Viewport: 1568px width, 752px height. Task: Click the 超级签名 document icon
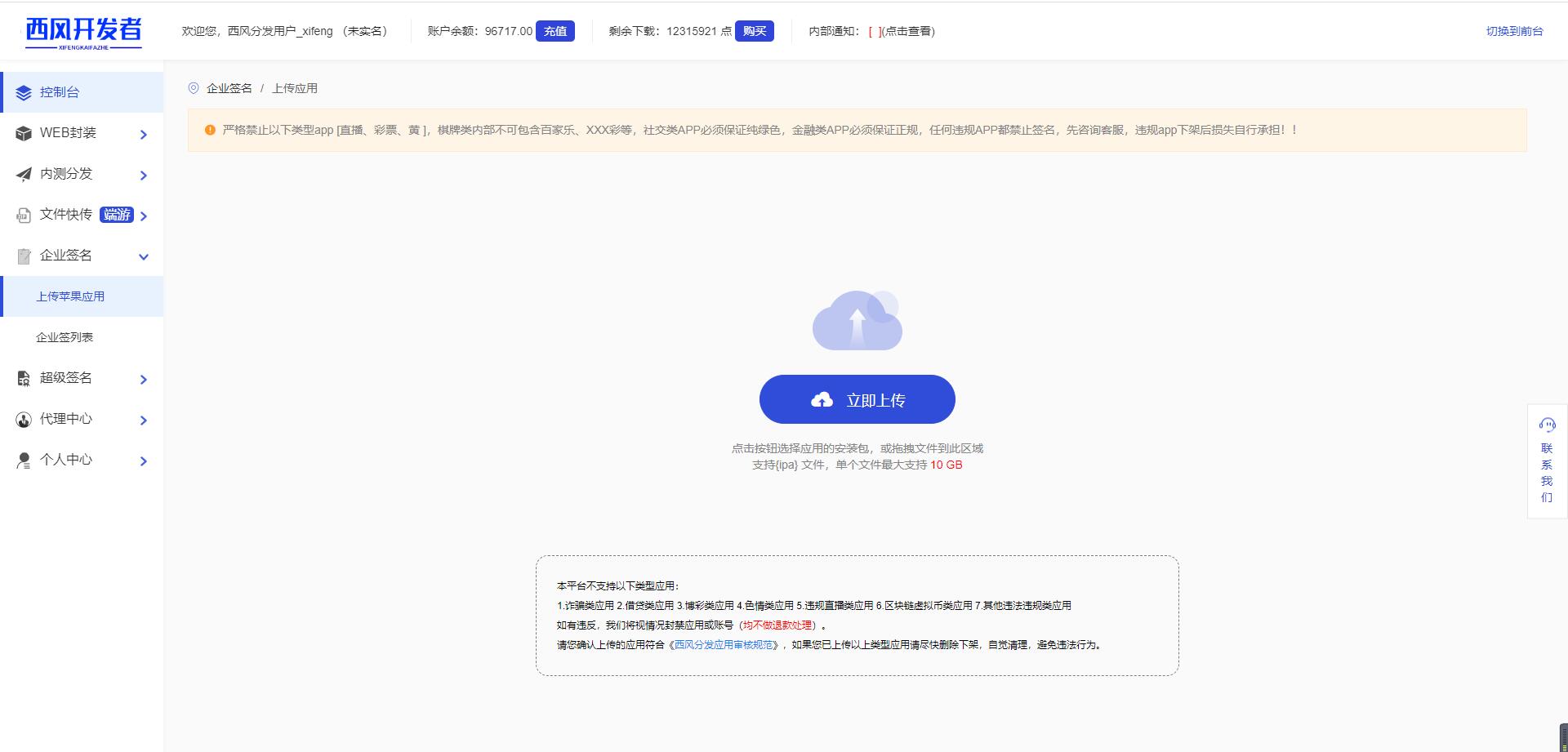(24, 378)
